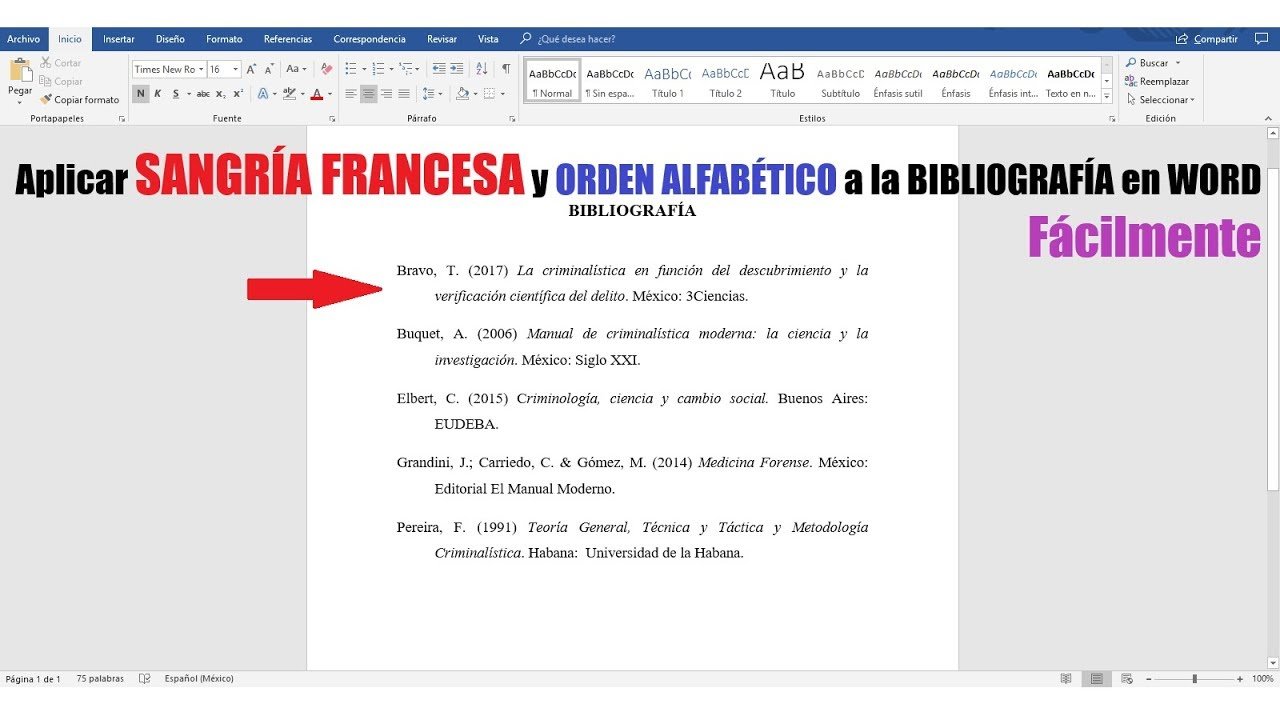This screenshot has width=1280, height=720.
Task: Apply justified text alignment
Action: click(x=404, y=94)
